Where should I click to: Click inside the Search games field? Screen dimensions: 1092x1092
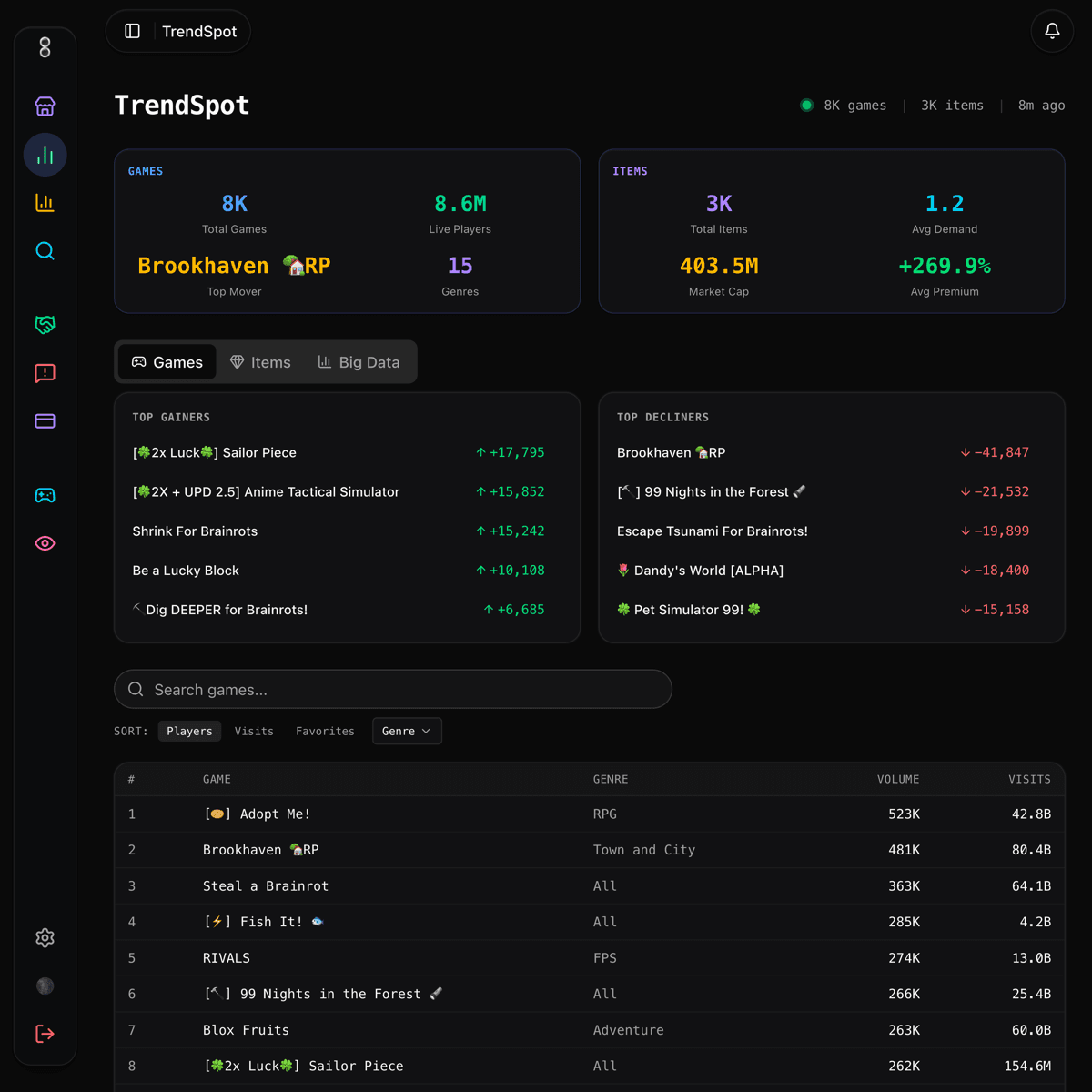point(391,689)
